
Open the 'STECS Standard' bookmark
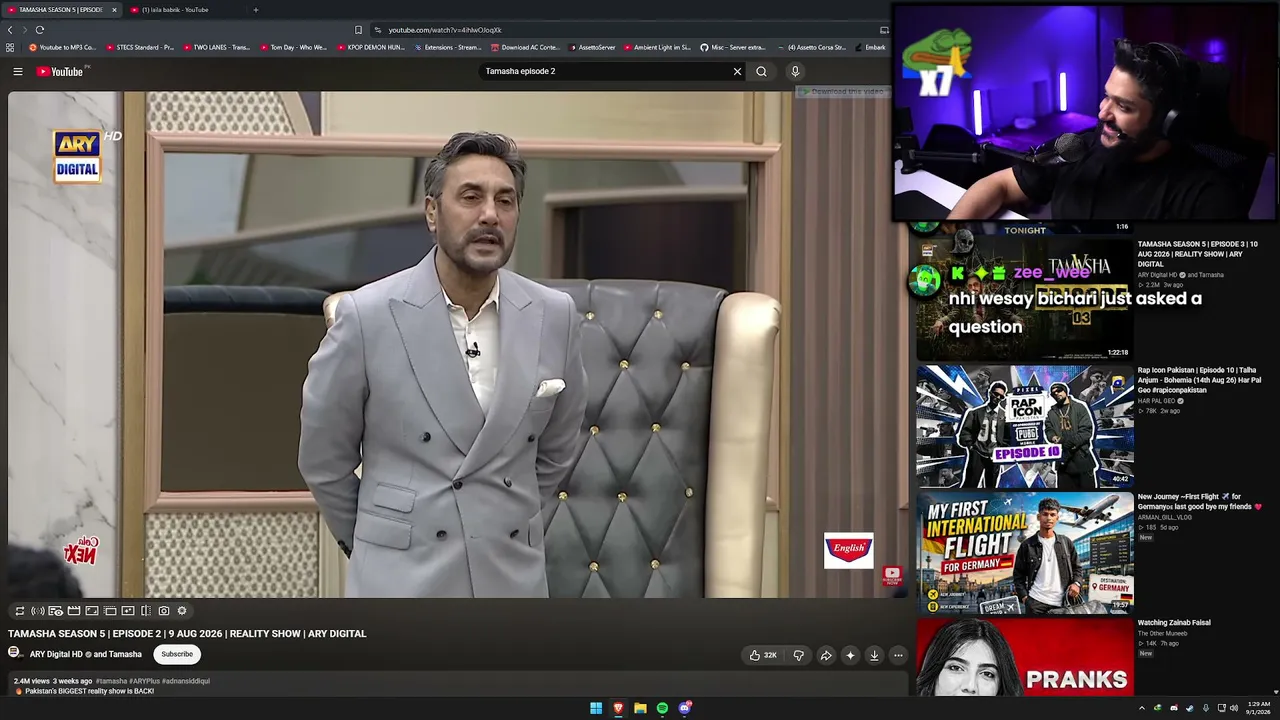click(139, 47)
